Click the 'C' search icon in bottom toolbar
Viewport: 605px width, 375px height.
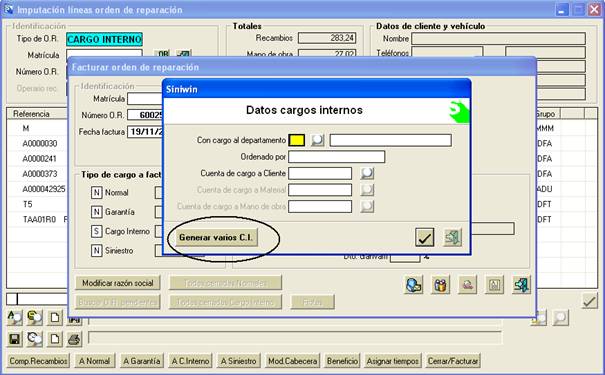click(x=35, y=318)
